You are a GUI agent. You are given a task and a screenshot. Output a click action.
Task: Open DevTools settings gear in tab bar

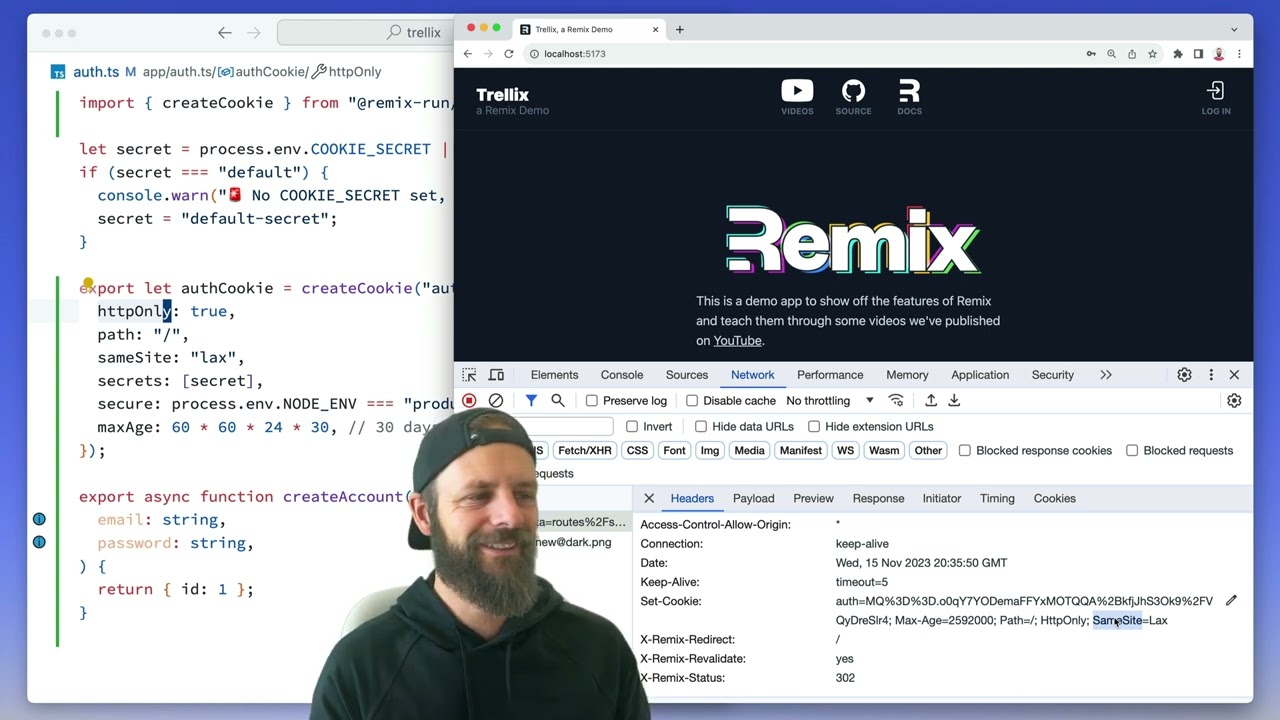1184,375
